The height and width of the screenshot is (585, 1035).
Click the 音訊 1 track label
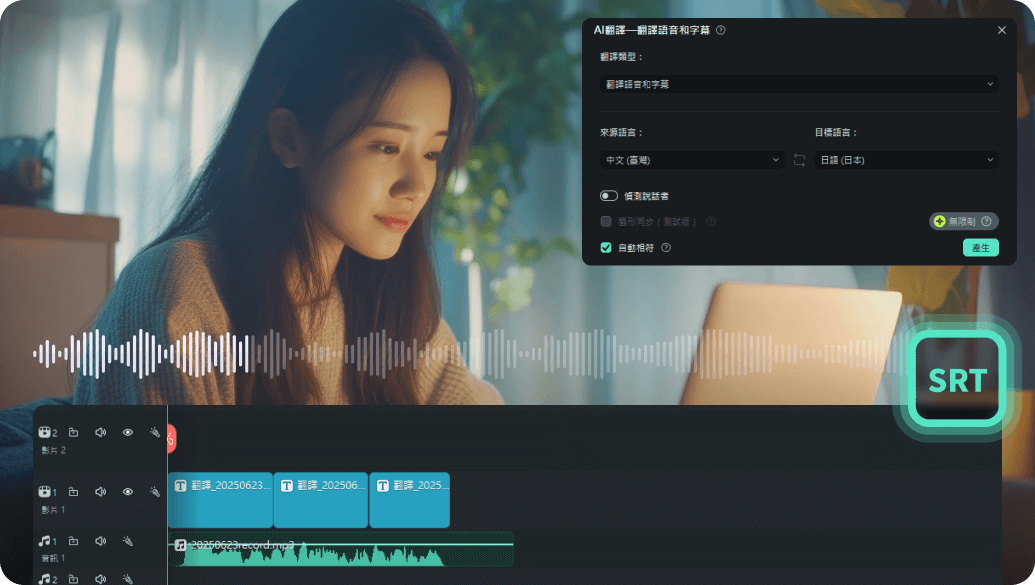tap(53, 559)
